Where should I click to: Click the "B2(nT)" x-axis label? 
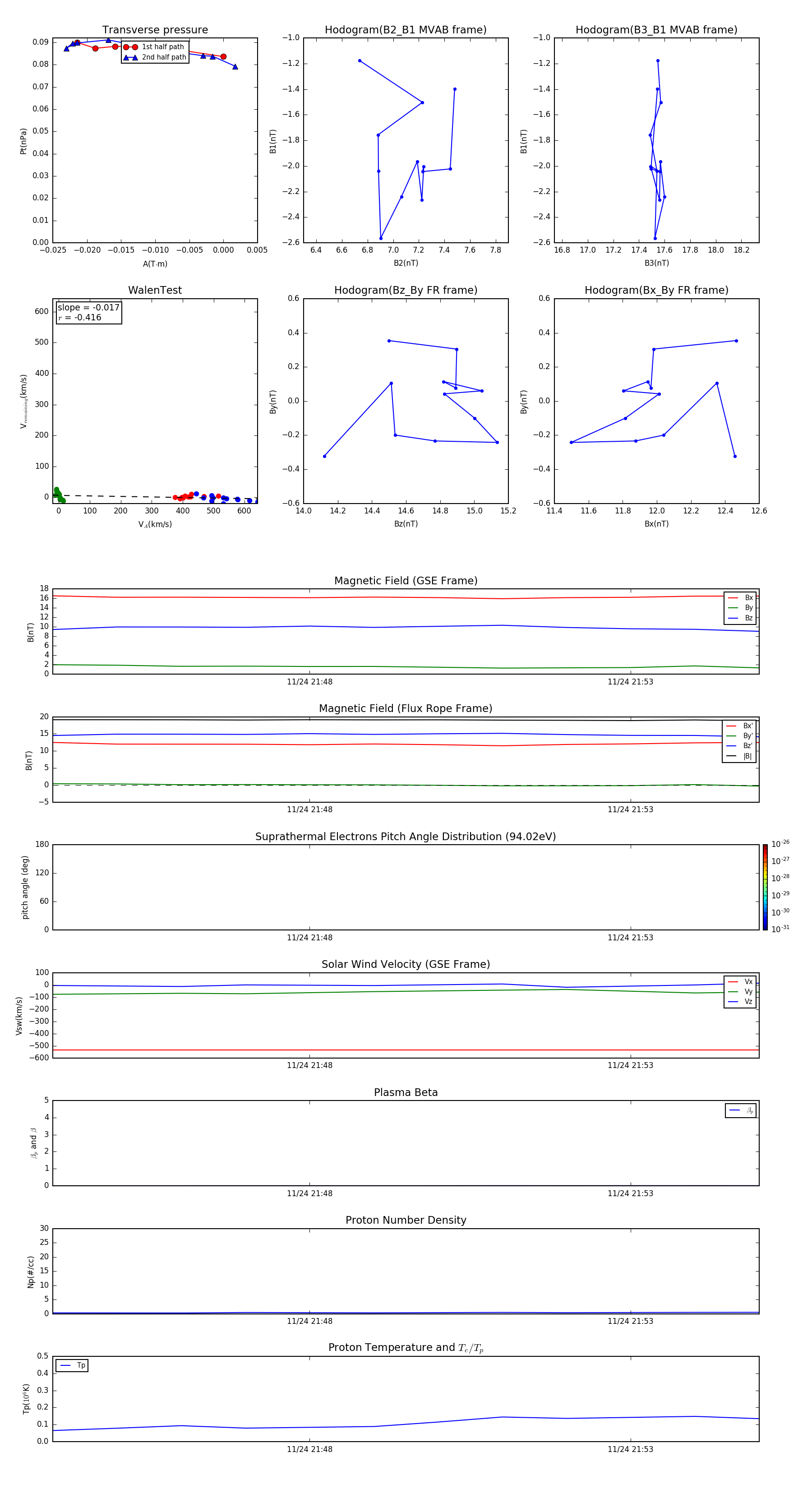tap(406, 263)
